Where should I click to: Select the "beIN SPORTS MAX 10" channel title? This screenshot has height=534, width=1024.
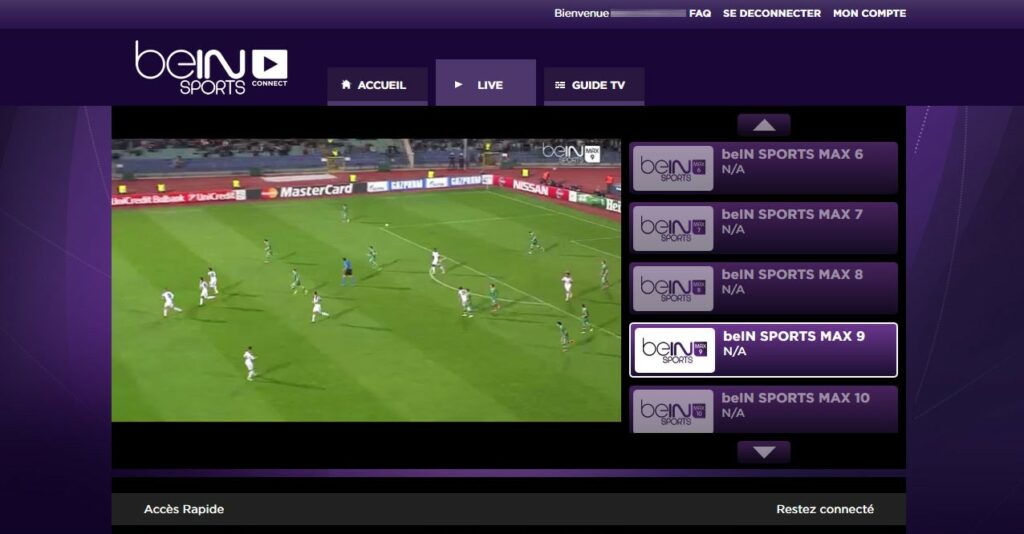(x=795, y=398)
